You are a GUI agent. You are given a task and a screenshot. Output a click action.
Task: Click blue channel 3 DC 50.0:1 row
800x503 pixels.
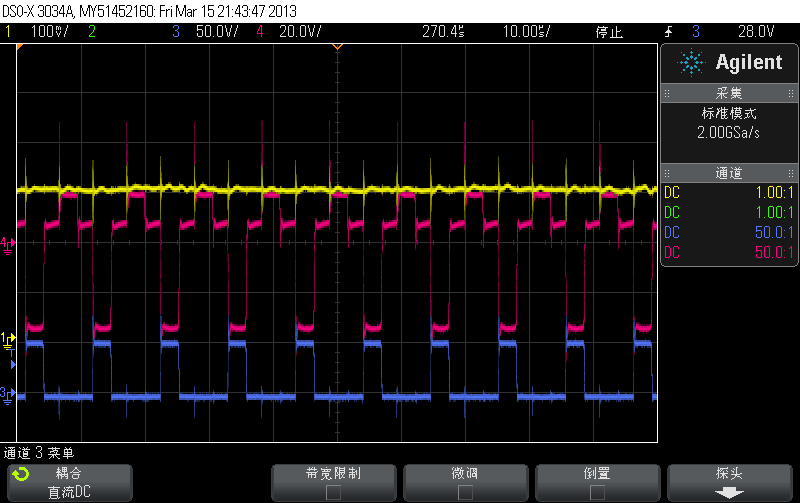[x=729, y=233]
